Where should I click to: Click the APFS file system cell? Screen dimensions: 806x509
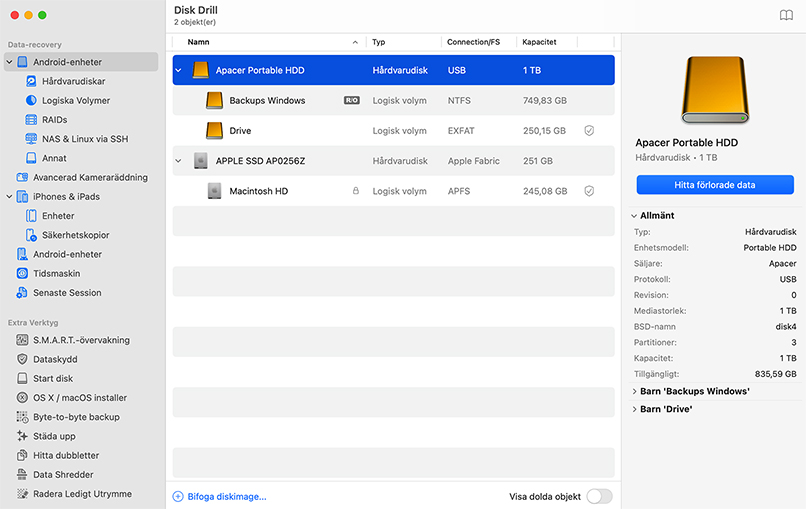tap(459, 191)
